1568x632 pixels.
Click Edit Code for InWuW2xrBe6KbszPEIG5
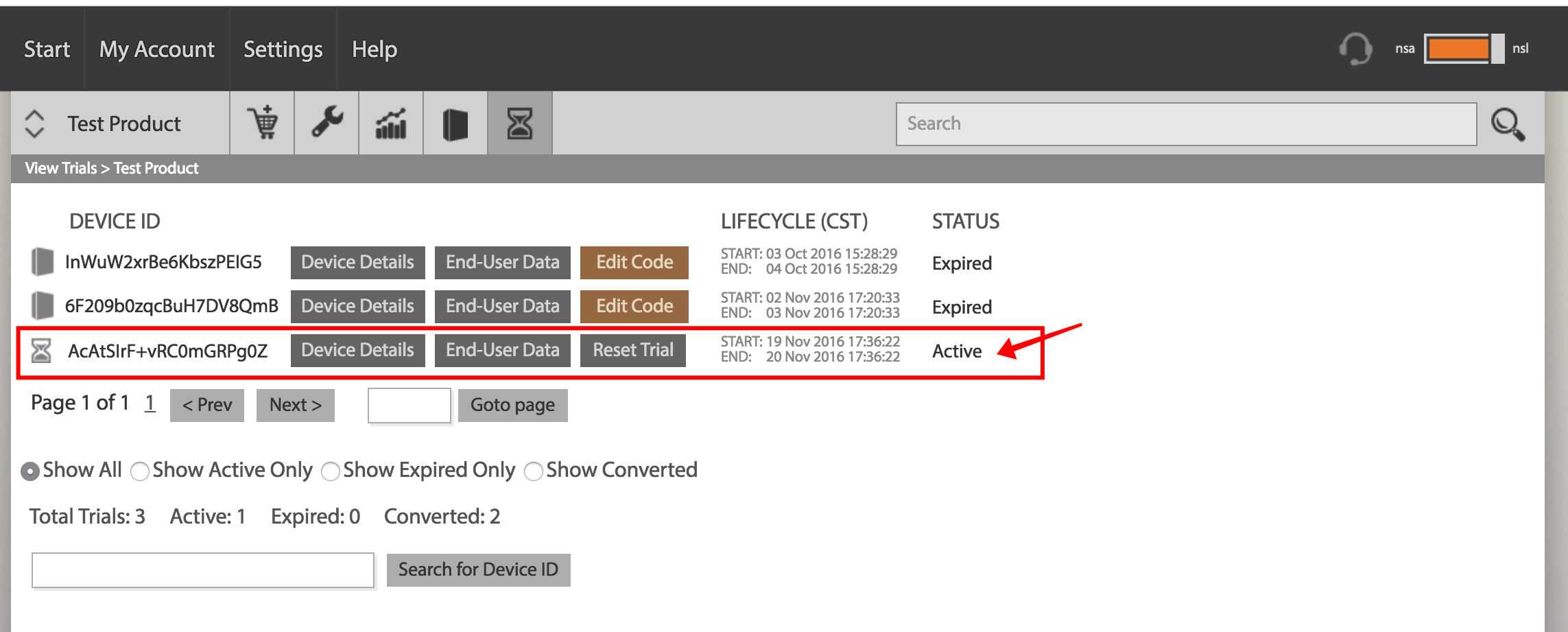tap(634, 263)
